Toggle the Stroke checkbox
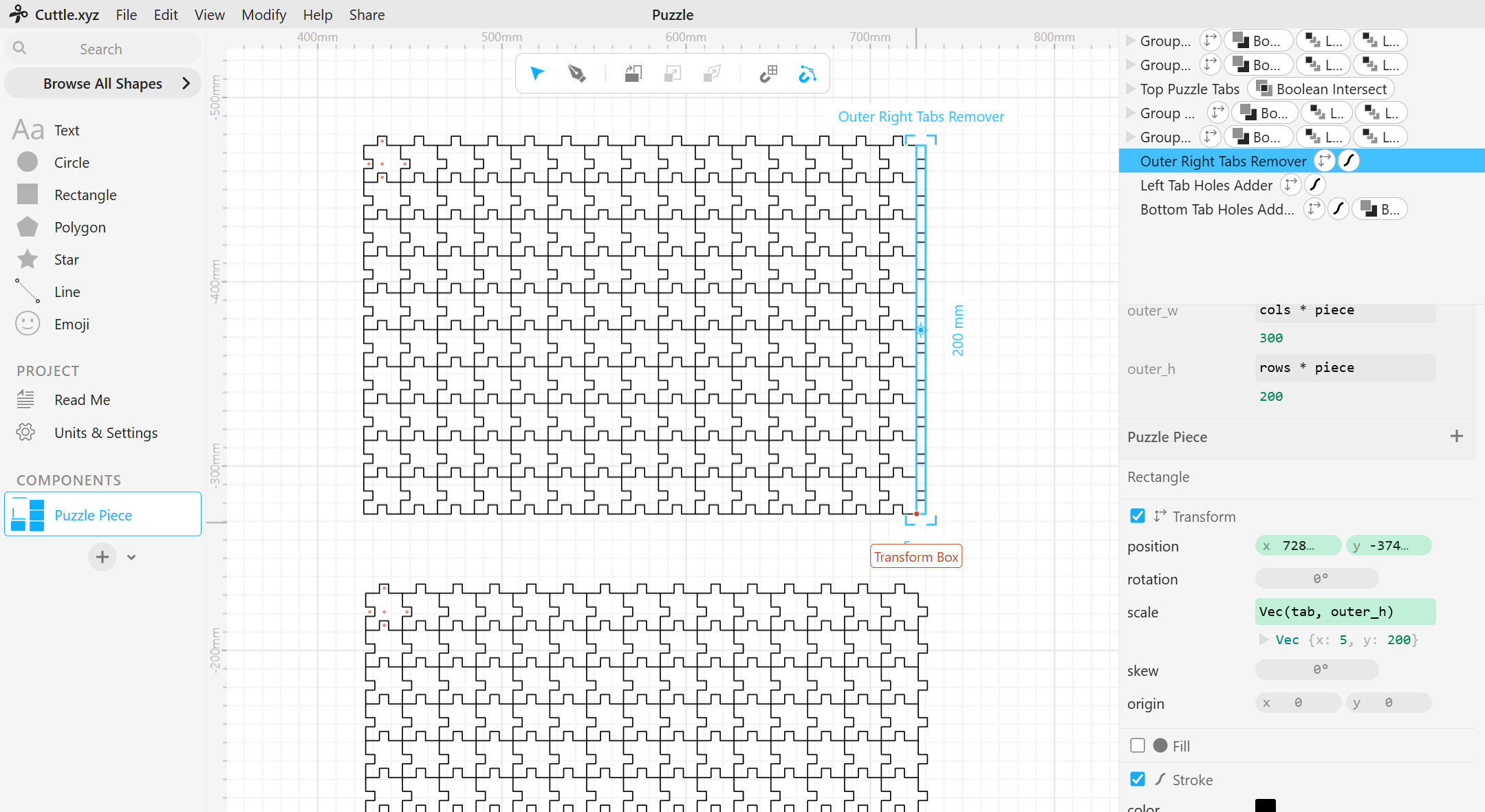The width and height of the screenshot is (1485, 812). (1138, 779)
